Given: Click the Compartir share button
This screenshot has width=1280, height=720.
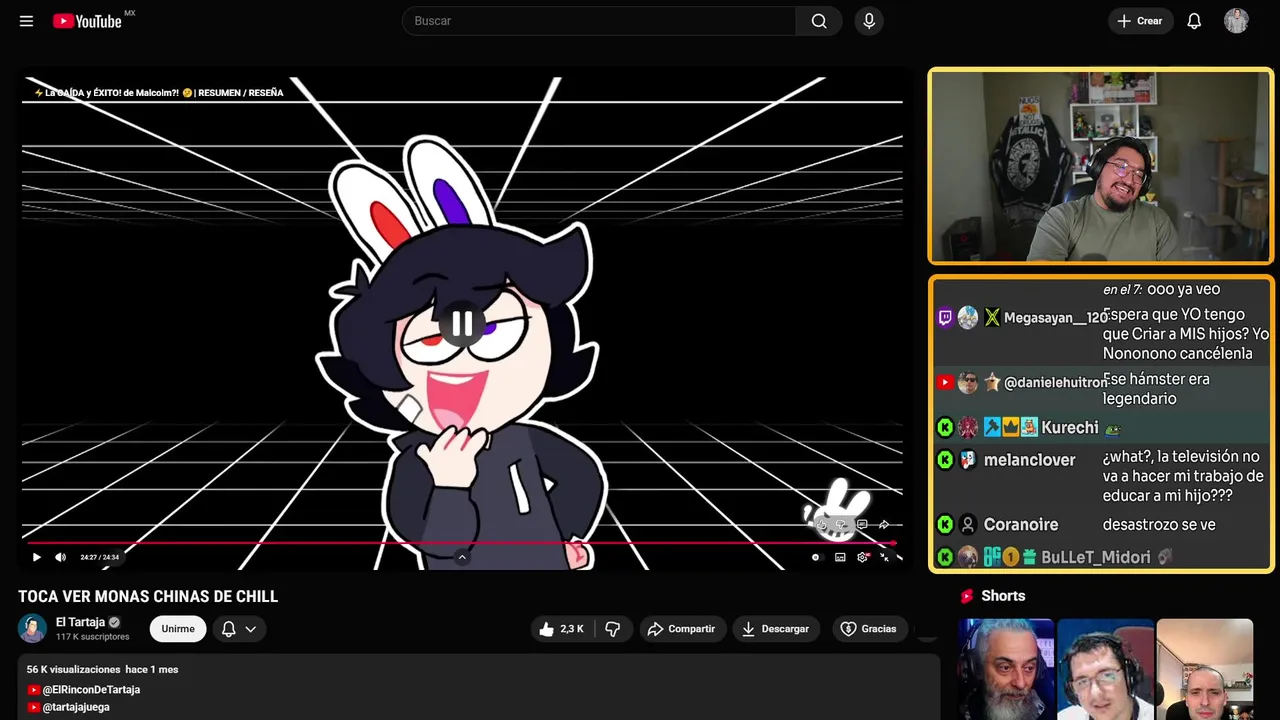Looking at the screenshot, I should coord(682,629).
